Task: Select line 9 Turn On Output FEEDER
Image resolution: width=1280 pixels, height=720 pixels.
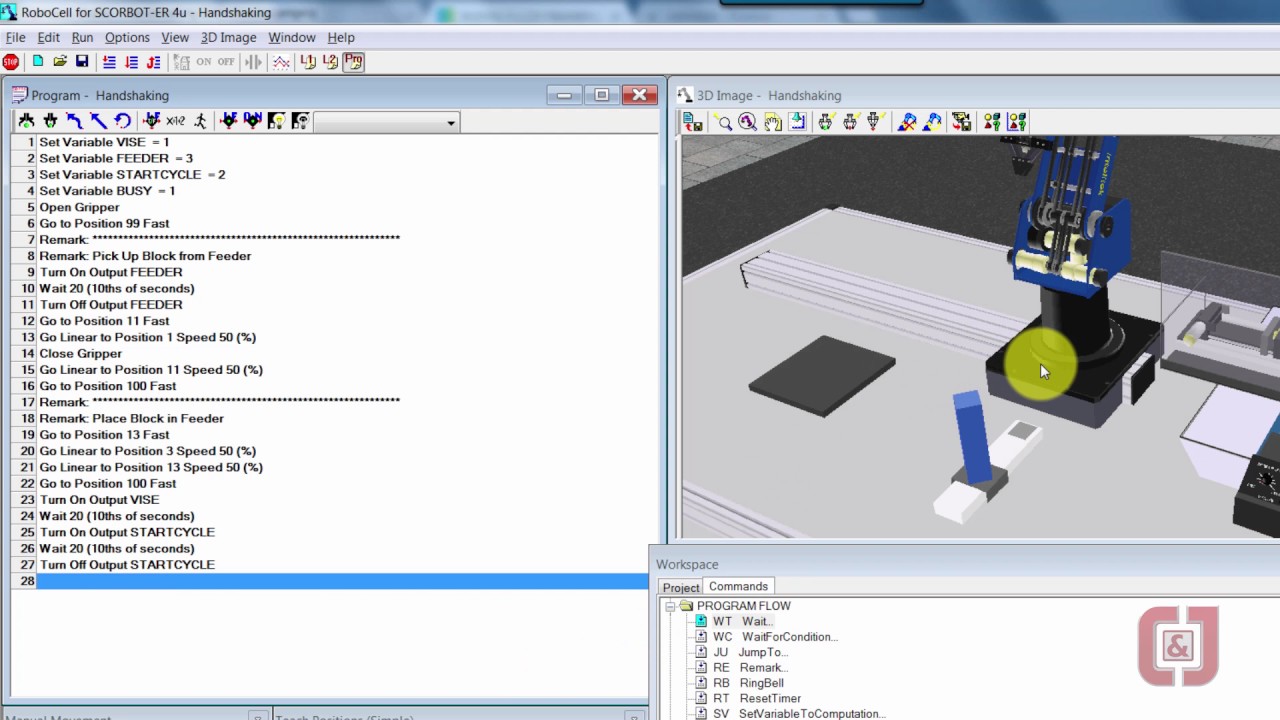Action: [x=111, y=272]
